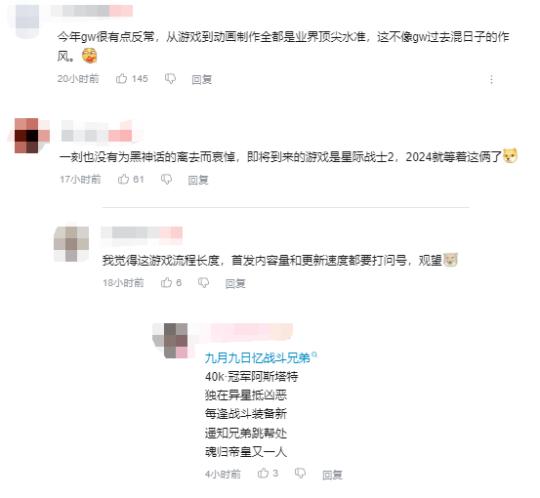
Task: Click 回复 under the 17小时前 comment
Action: point(198,180)
